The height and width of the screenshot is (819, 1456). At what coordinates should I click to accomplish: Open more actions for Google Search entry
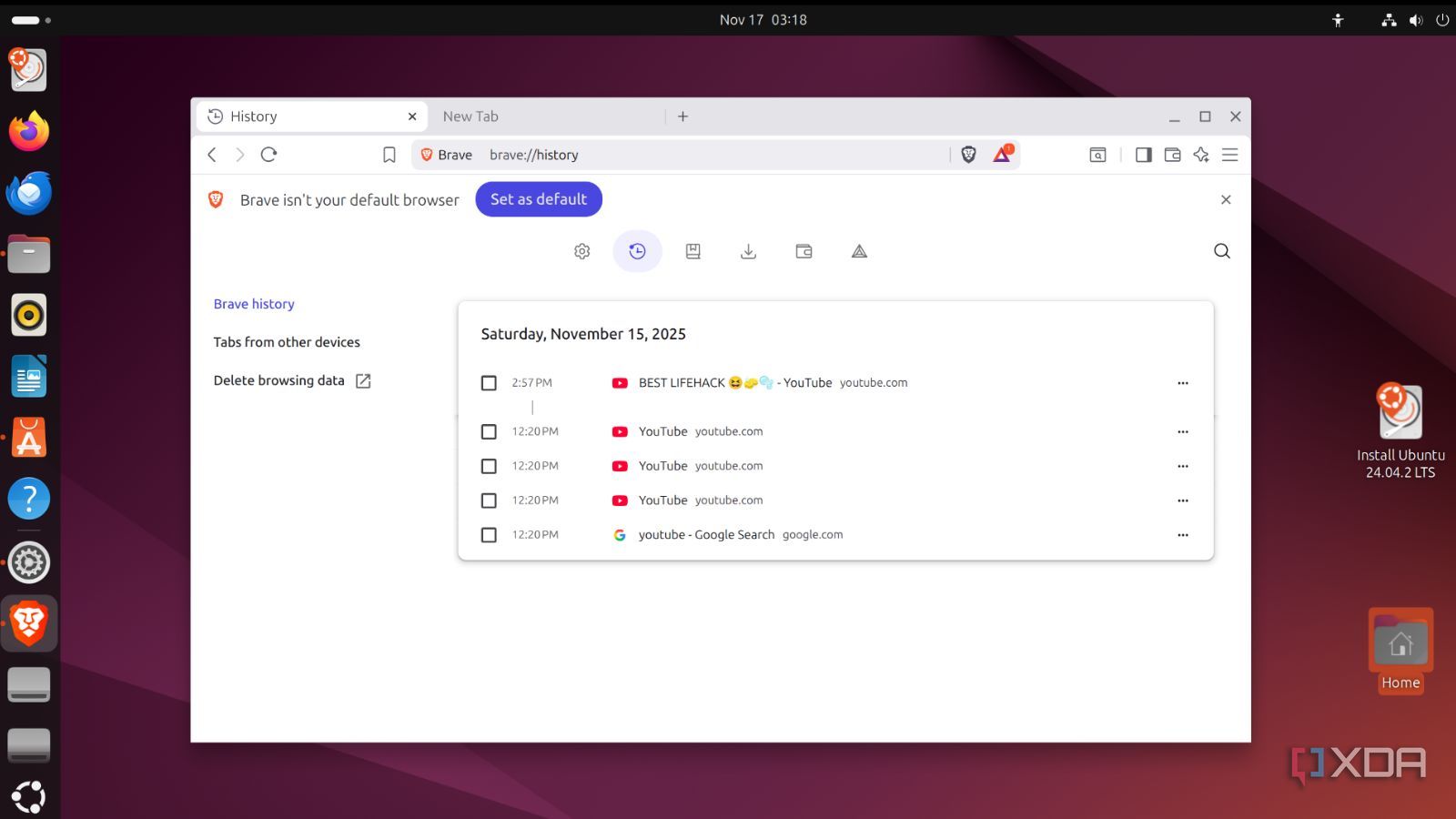point(1183,535)
